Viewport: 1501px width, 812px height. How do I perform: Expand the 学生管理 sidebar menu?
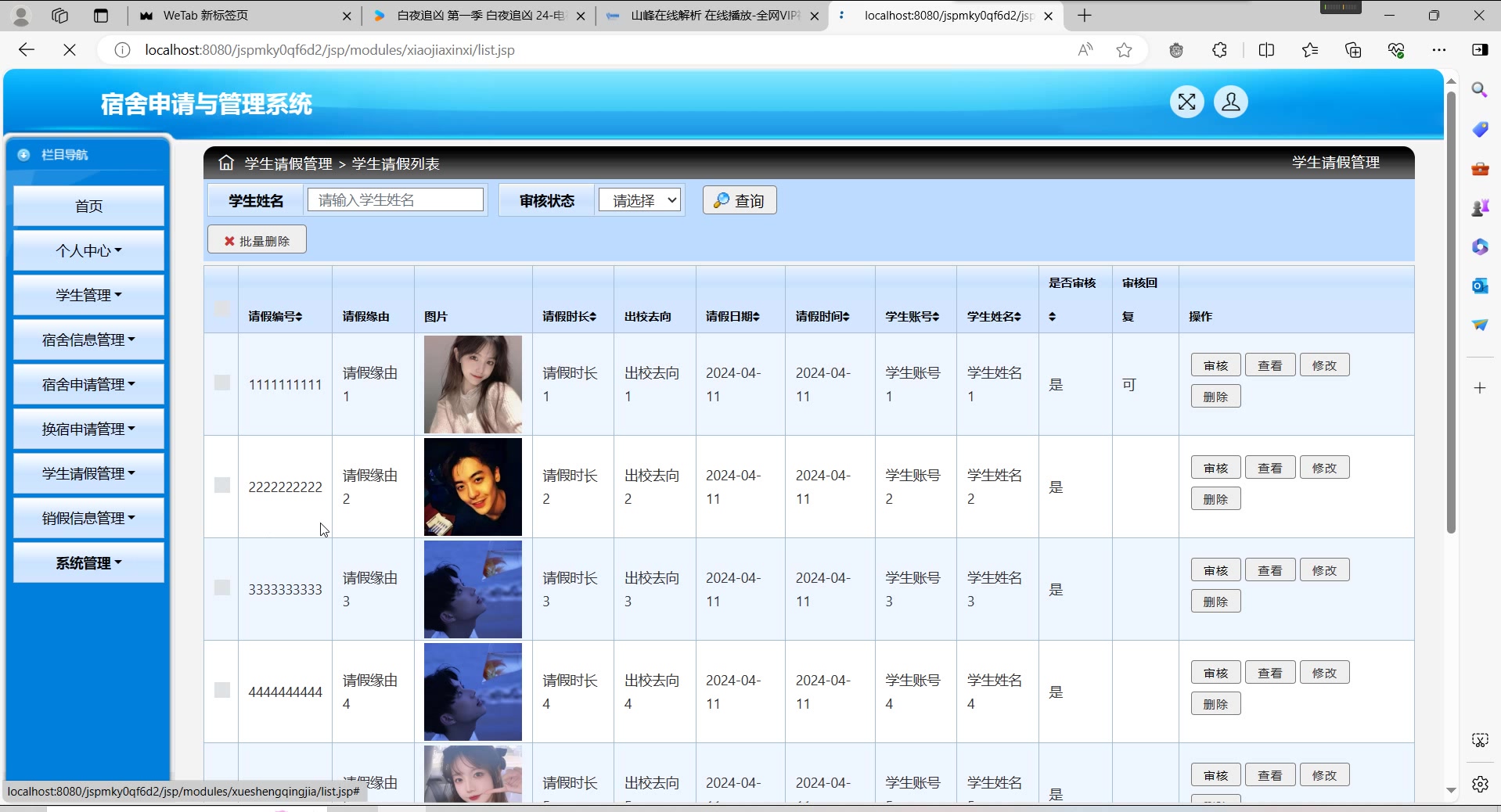point(88,295)
